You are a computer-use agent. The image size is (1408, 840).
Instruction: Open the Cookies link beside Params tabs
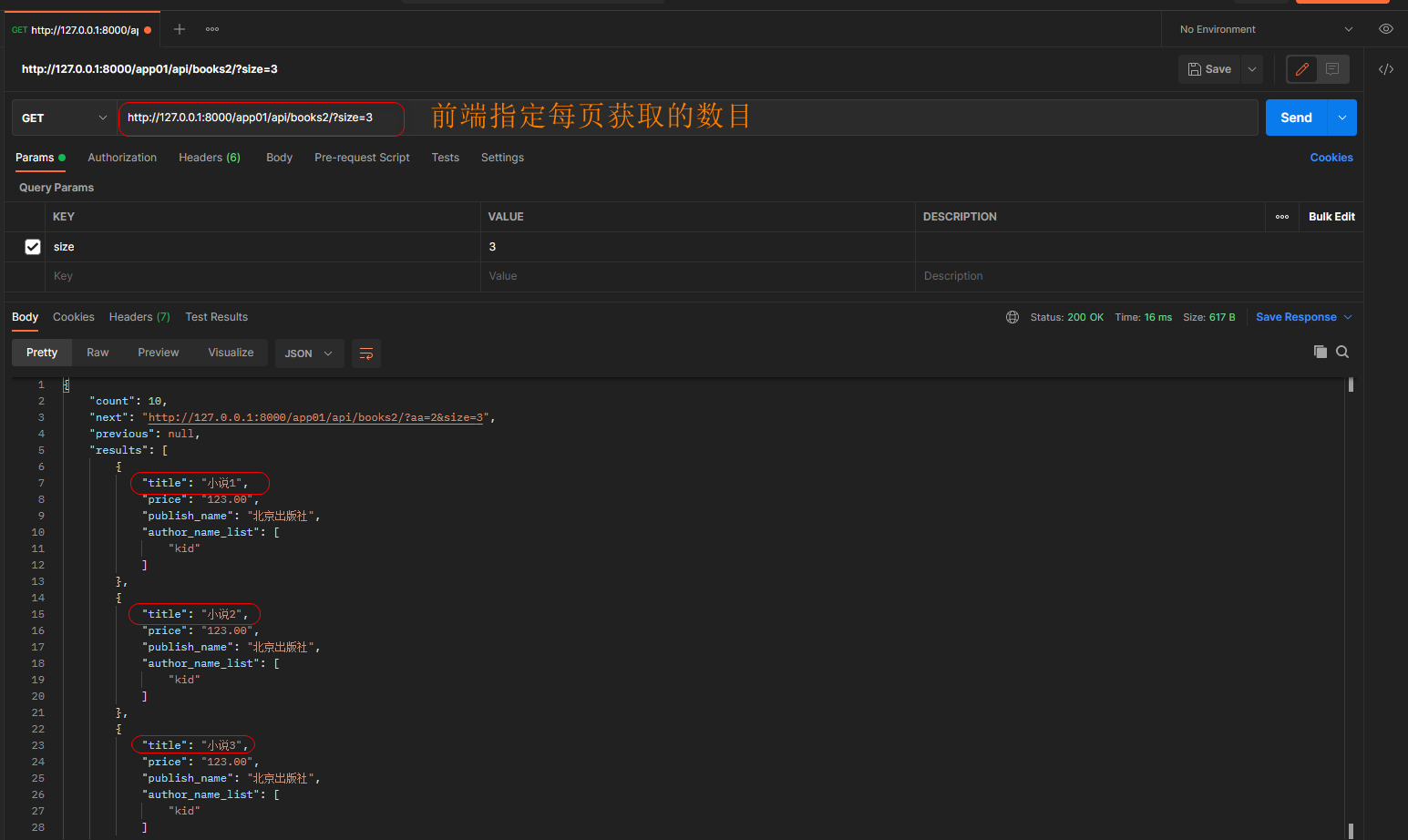coord(1331,158)
